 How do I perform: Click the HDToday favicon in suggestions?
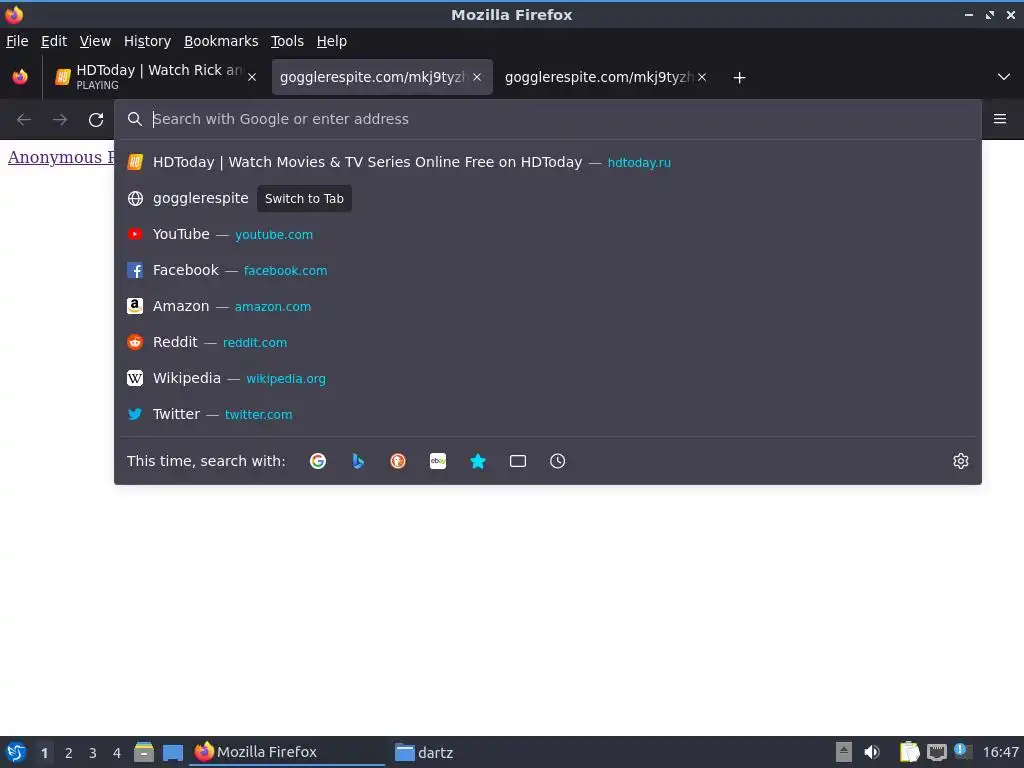[135, 162]
